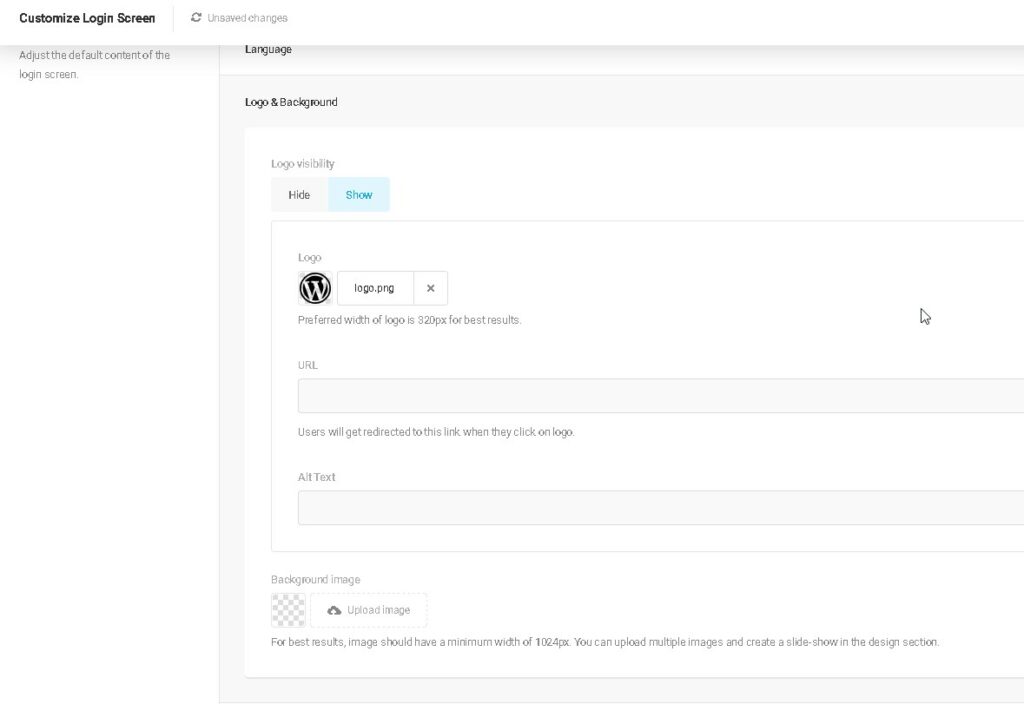Collapse the Logo & Background section

(291, 102)
